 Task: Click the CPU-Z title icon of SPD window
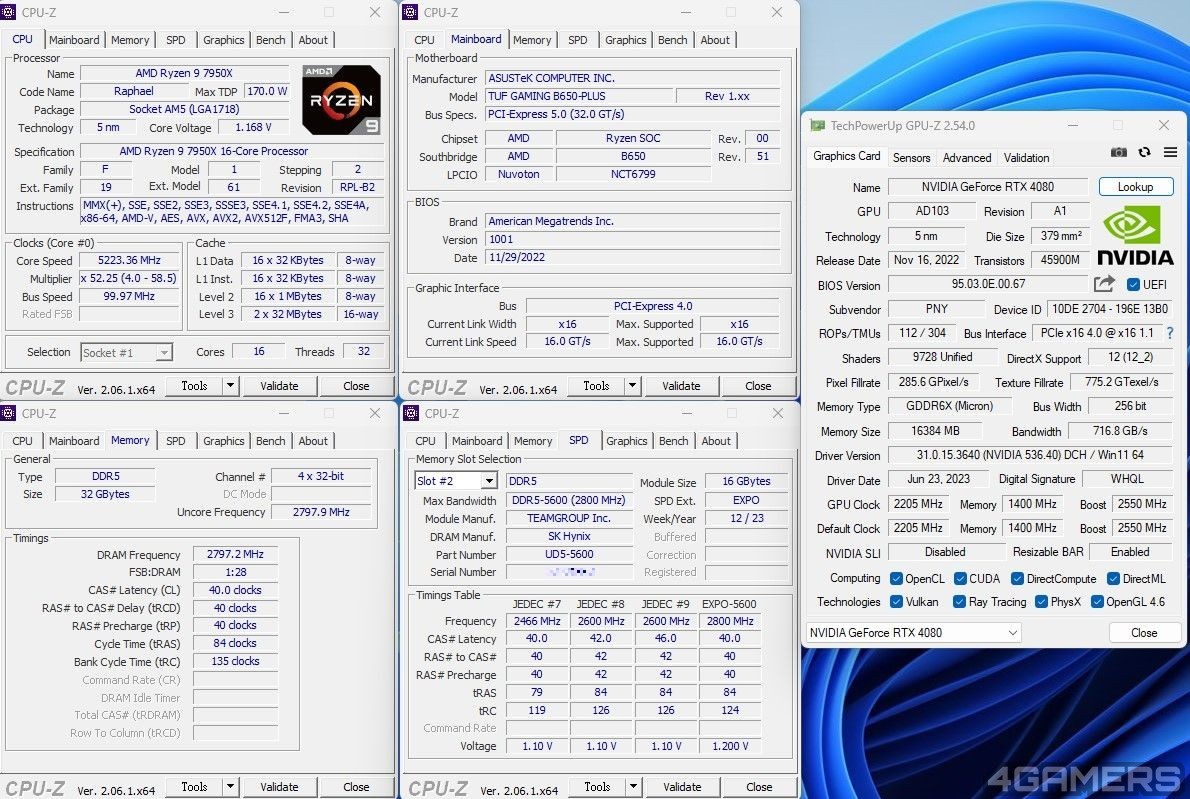pyautogui.click(x=411, y=413)
